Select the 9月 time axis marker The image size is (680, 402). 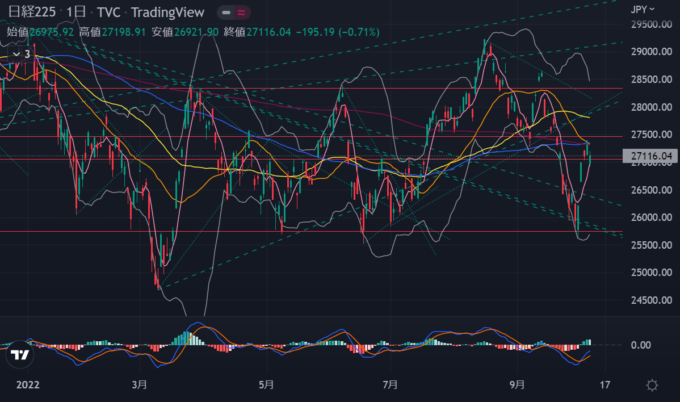[516, 384]
